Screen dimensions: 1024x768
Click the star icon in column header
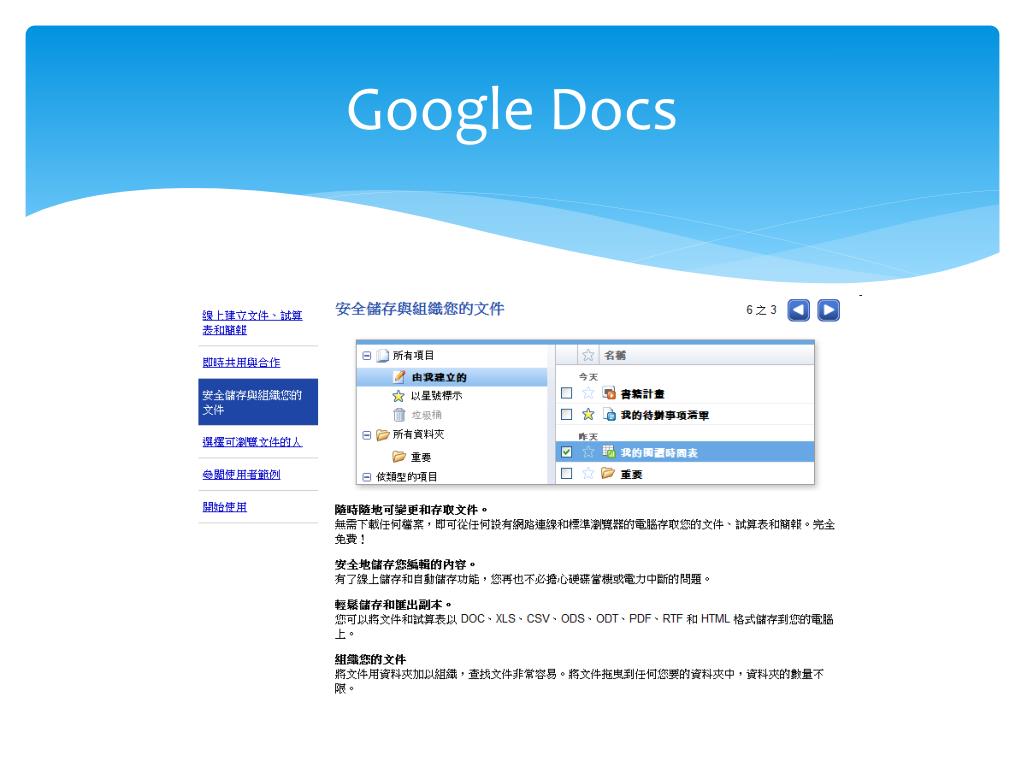point(588,355)
